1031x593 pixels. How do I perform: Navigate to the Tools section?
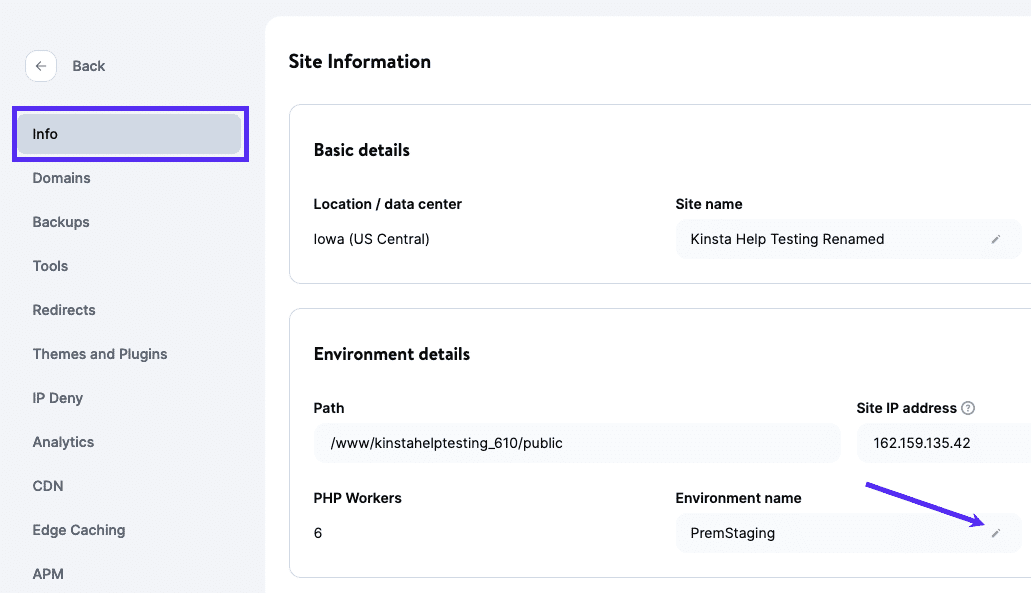[50, 266]
